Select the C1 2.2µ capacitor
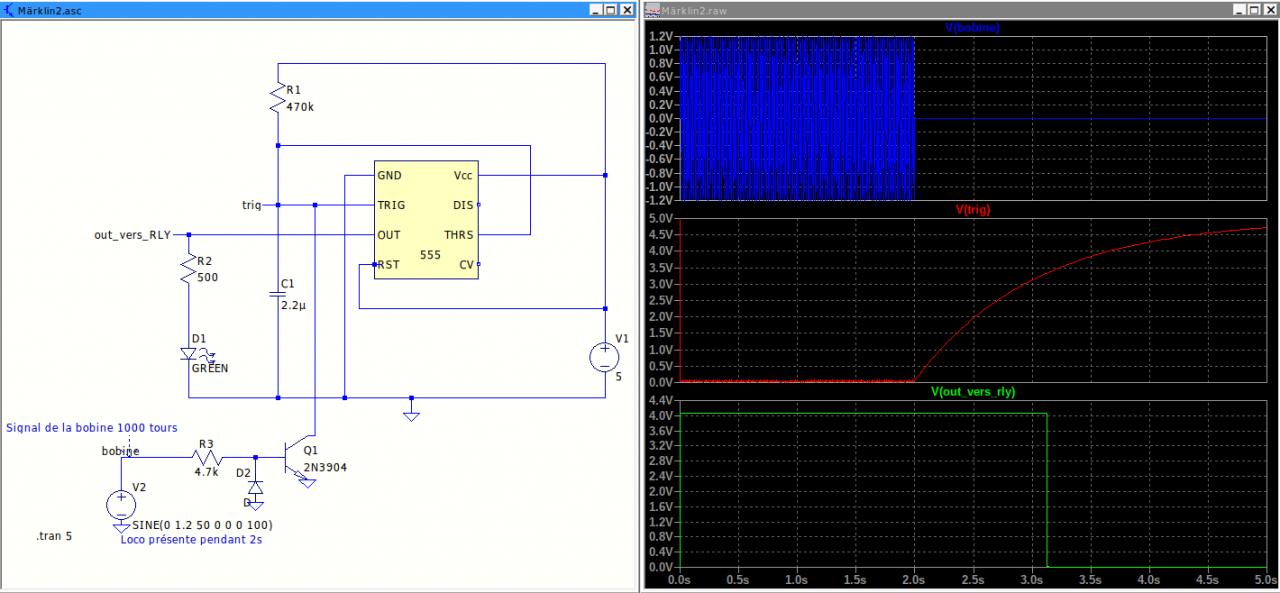 point(277,294)
